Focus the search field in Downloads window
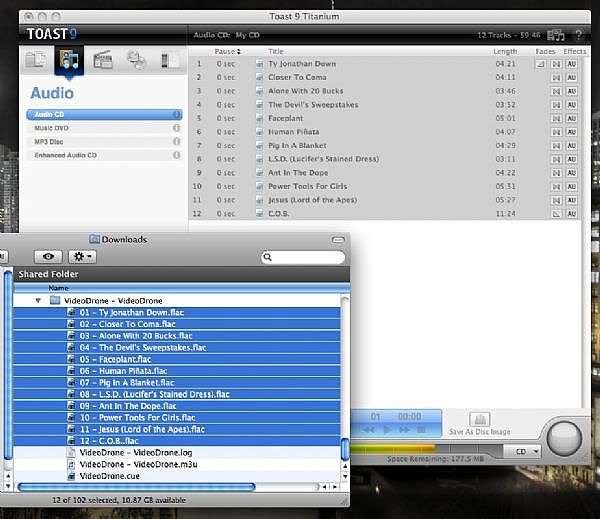The image size is (600, 519). point(303,257)
